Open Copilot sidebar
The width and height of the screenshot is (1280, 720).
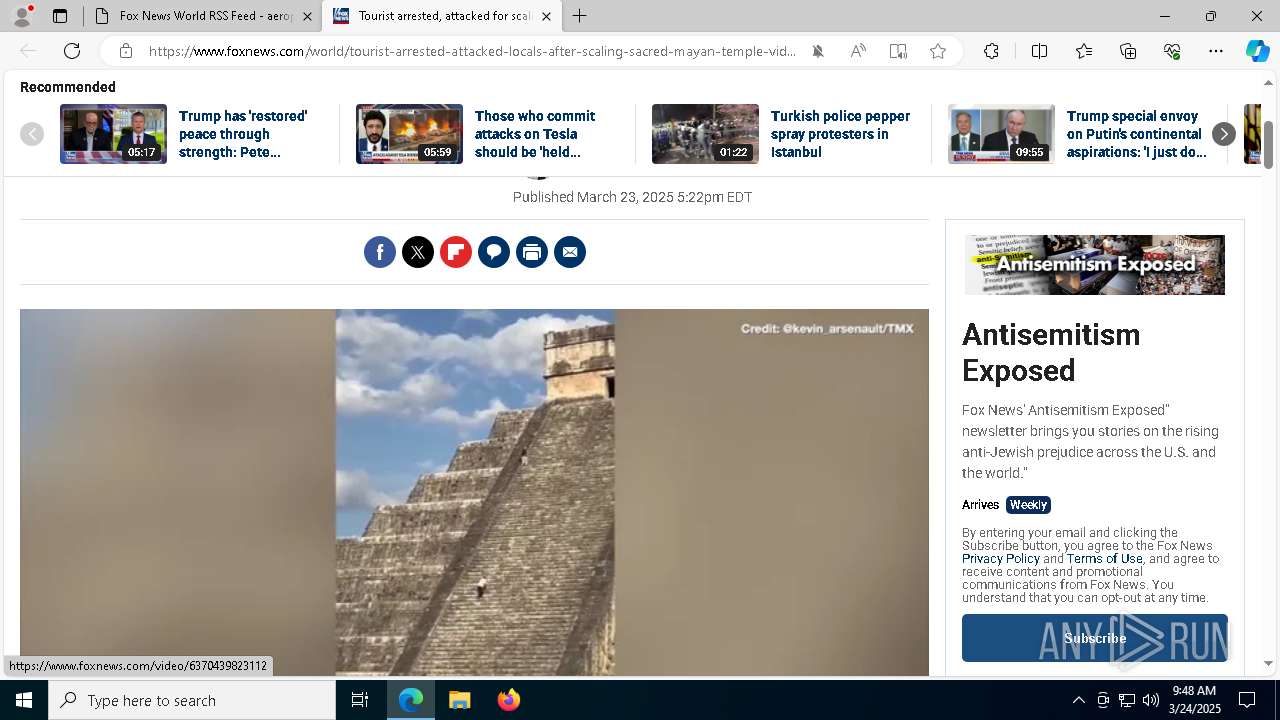[x=1257, y=51]
